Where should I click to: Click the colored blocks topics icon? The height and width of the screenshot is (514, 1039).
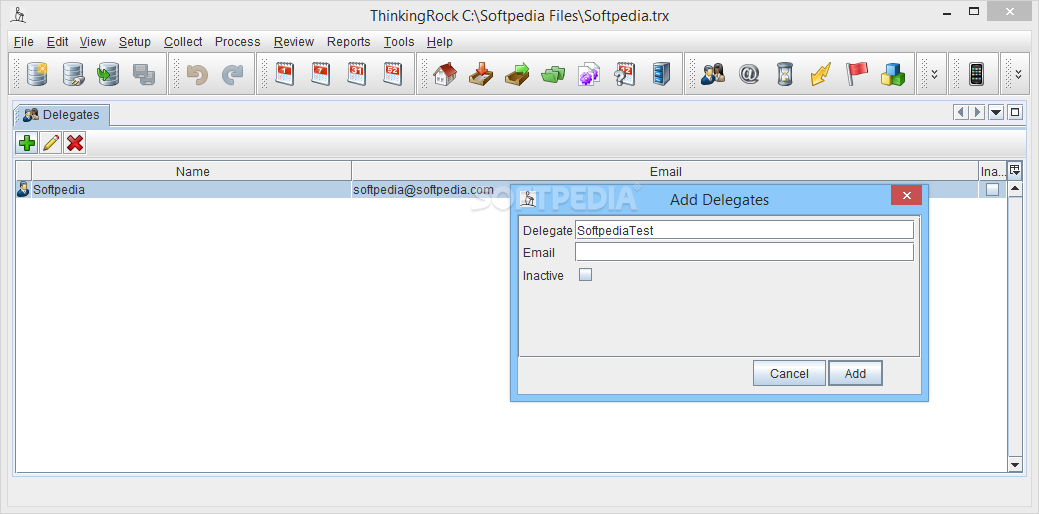893,74
